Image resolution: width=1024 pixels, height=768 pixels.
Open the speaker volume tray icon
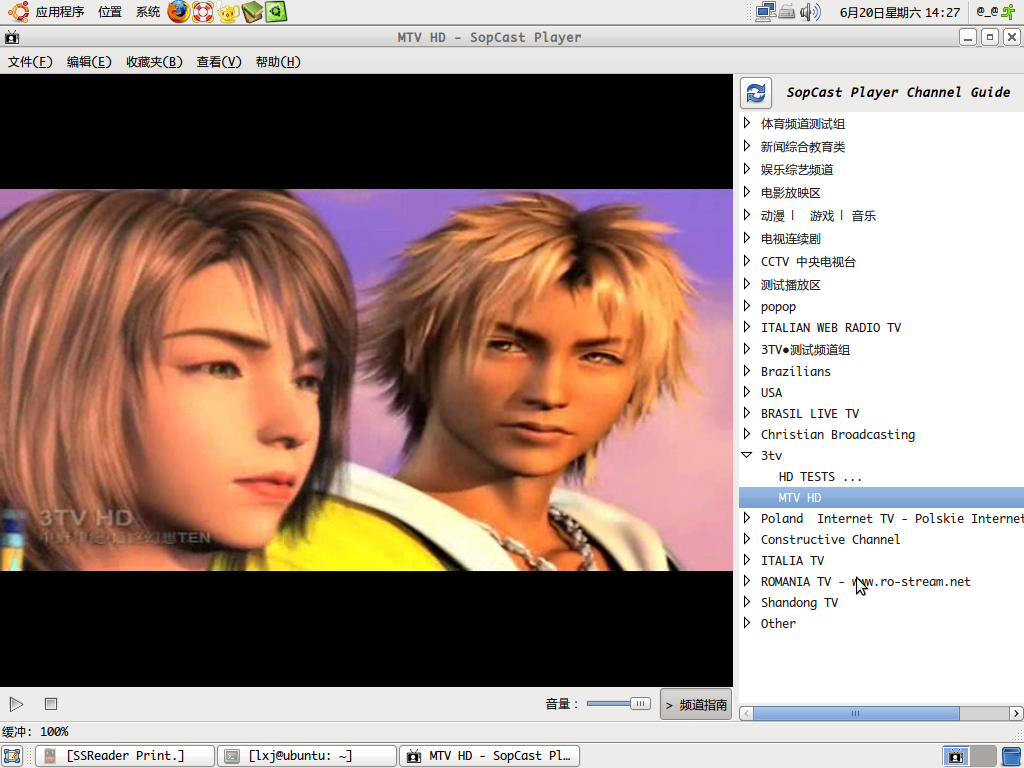coord(810,12)
